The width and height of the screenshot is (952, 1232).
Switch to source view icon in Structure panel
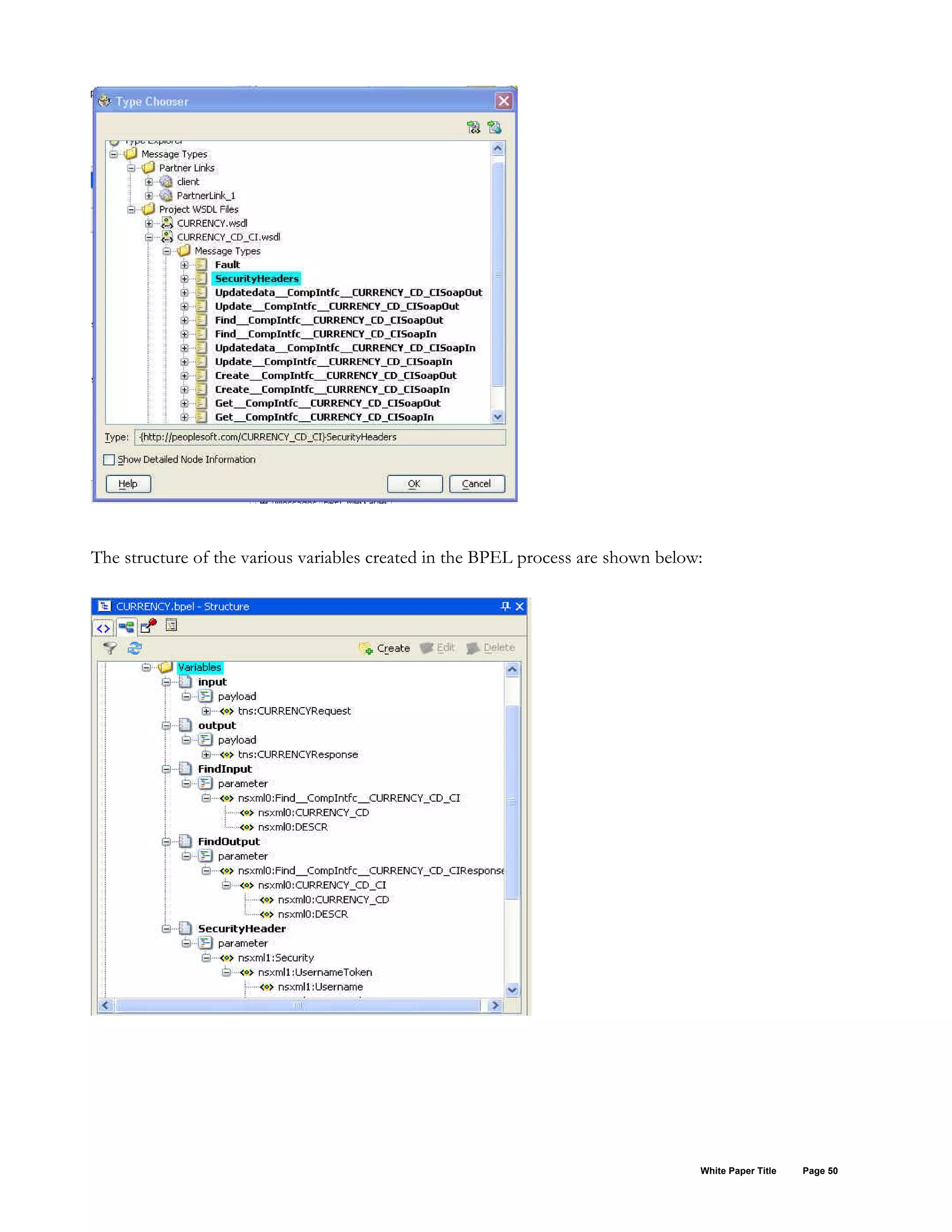point(103,628)
